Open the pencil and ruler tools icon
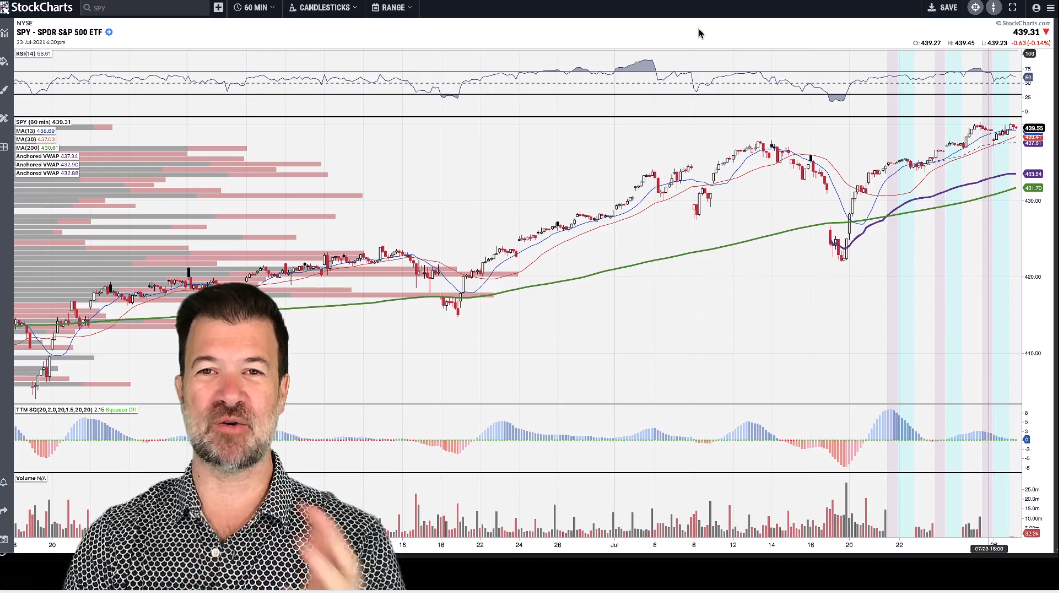Image resolution: width=1059 pixels, height=593 pixels. (5, 118)
